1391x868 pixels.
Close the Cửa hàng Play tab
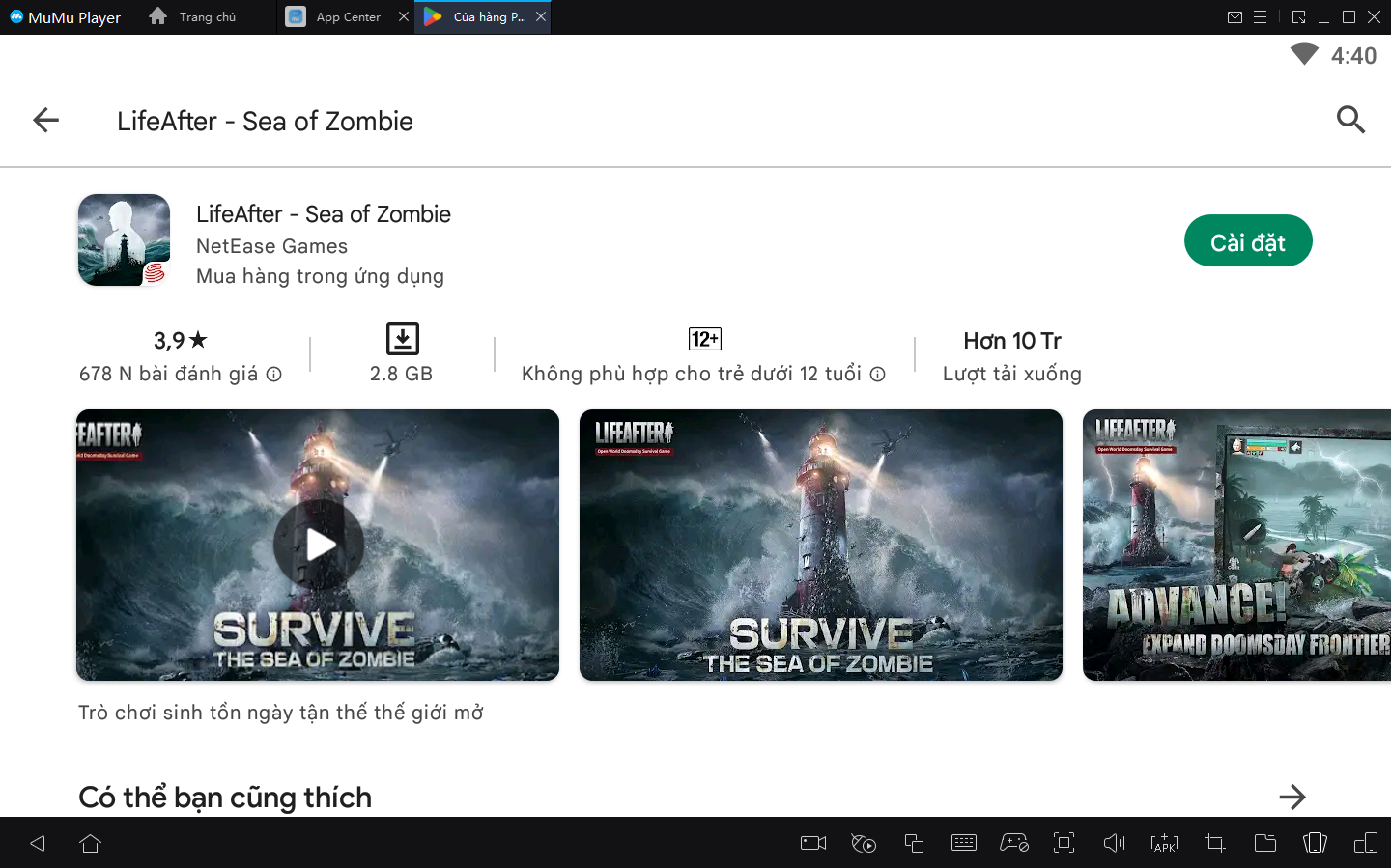(541, 17)
